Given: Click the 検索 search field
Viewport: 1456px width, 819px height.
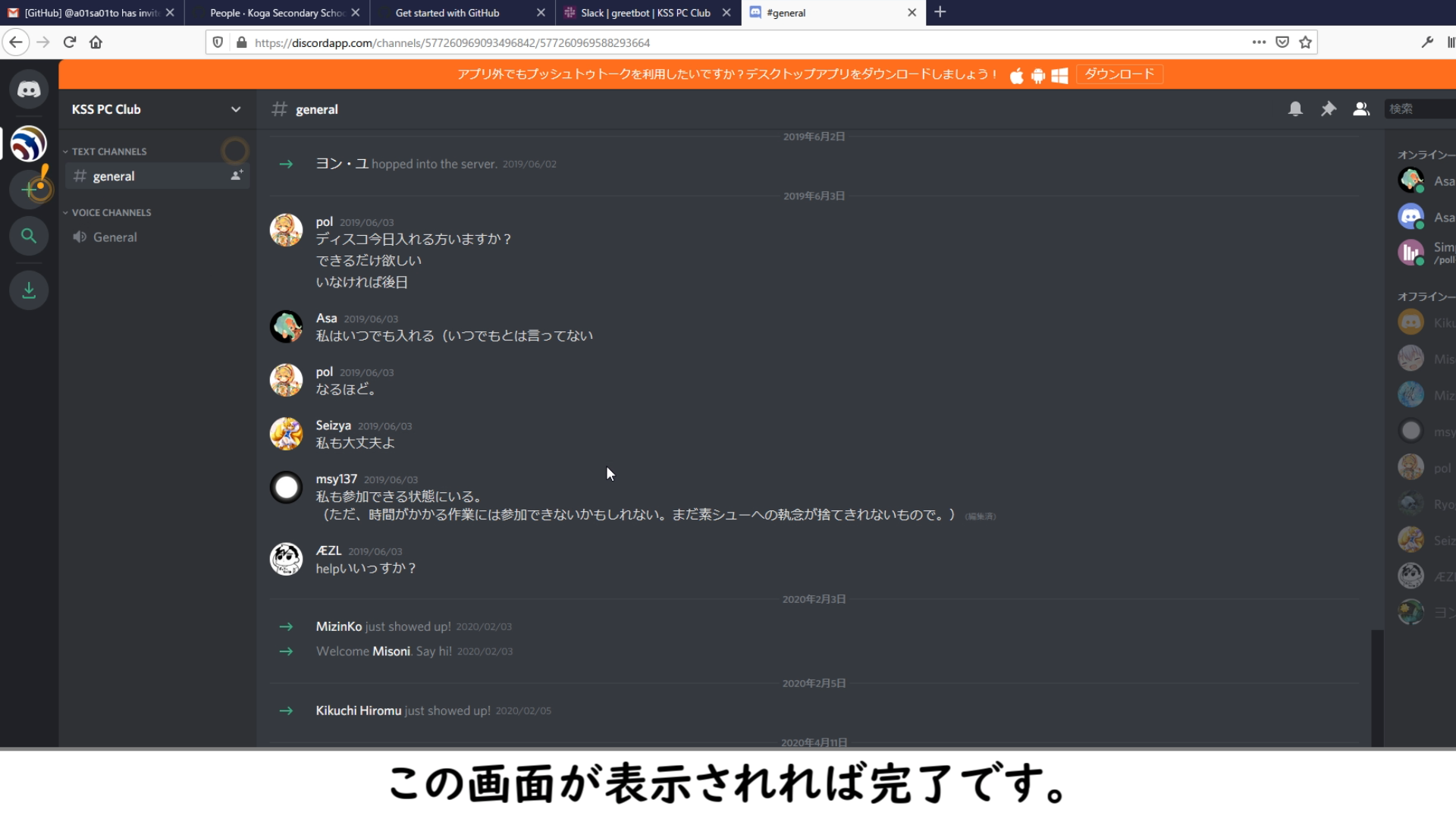Looking at the screenshot, I should [1418, 109].
